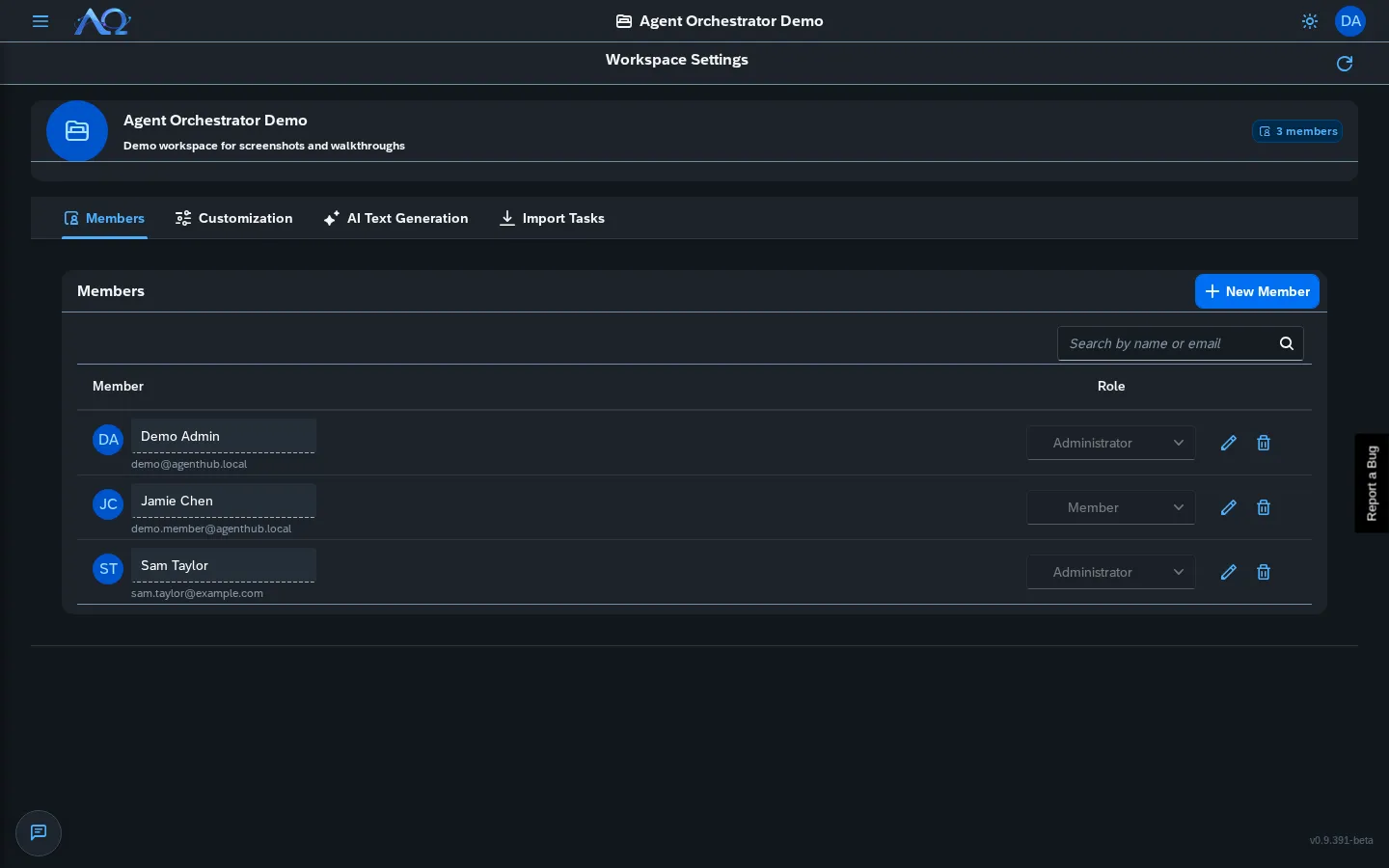Expand Sam Taylor's Administrator role dropdown
The width and height of the screenshot is (1389, 868).
1111,572
